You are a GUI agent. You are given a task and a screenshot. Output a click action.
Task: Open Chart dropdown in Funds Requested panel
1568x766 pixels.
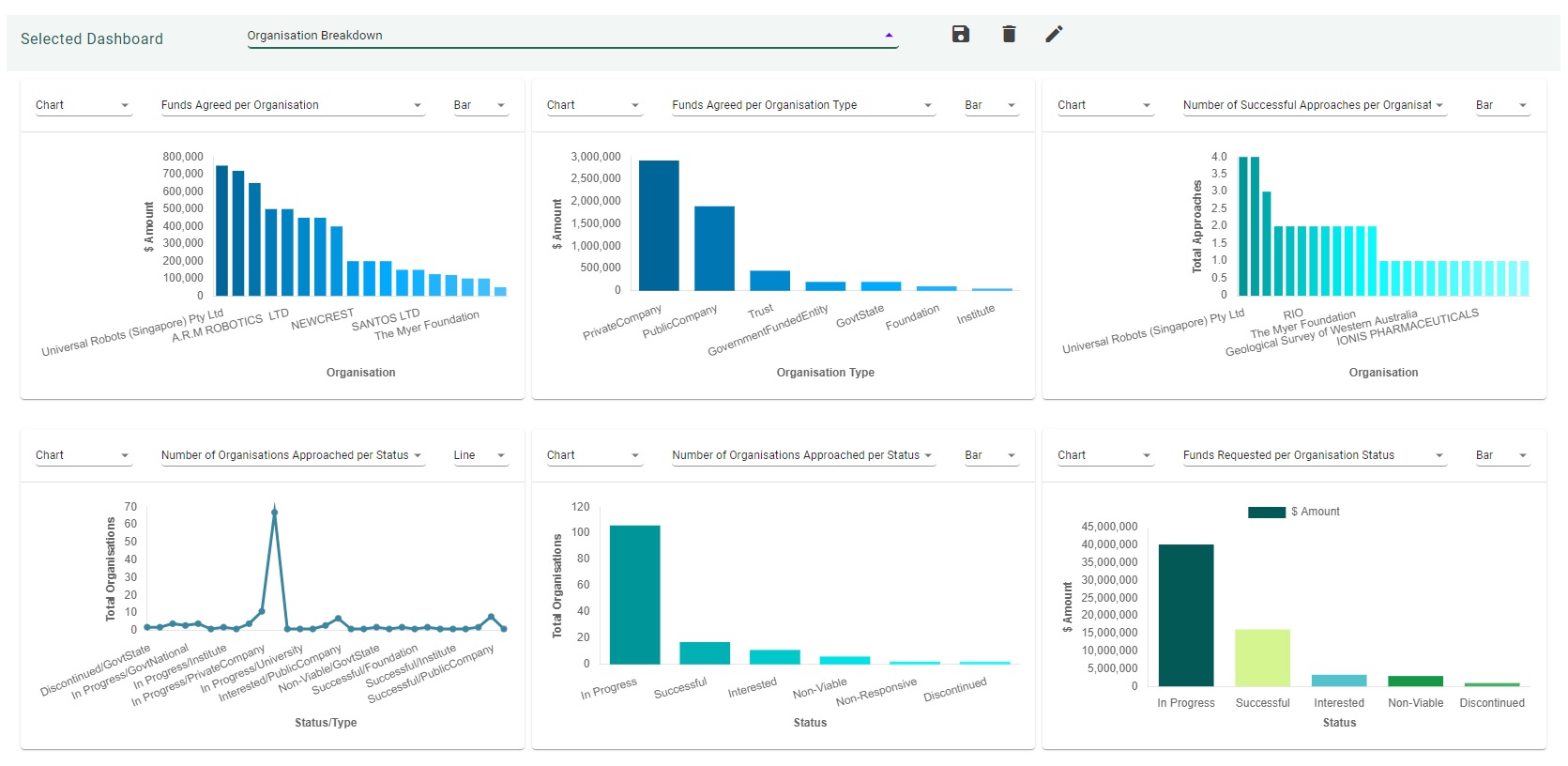coord(1104,455)
